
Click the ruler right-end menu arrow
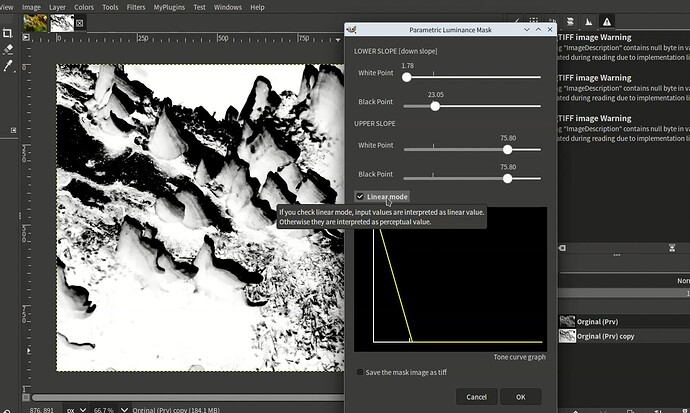(x=338, y=40)
